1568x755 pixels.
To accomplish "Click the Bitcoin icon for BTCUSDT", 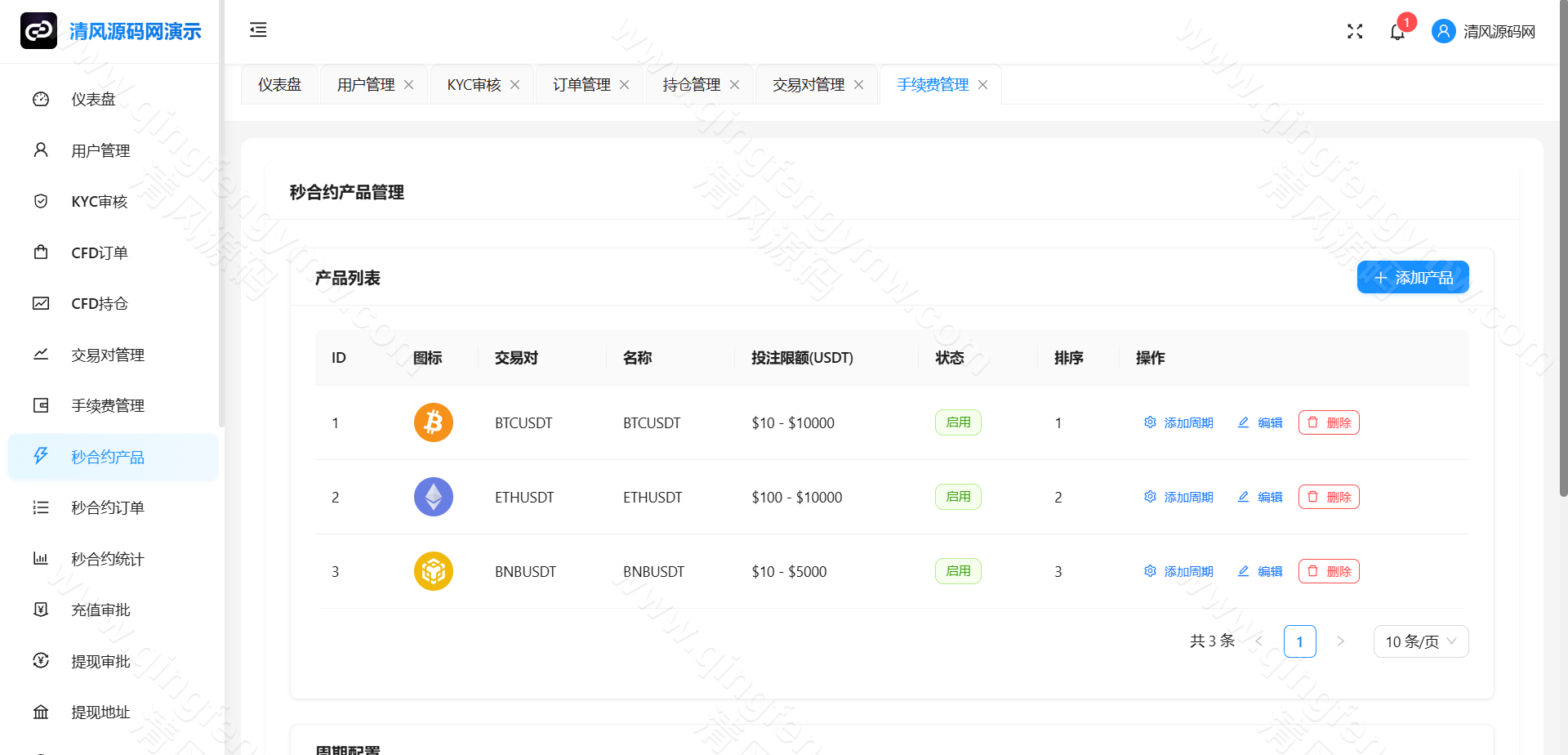I will [x=433, y=422].
